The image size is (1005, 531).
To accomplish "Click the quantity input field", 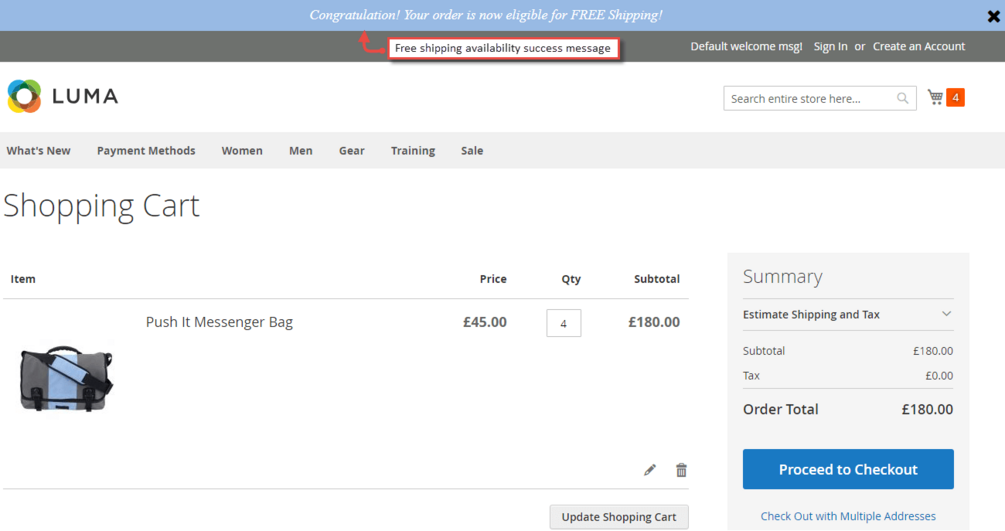I will coord(563,323).
